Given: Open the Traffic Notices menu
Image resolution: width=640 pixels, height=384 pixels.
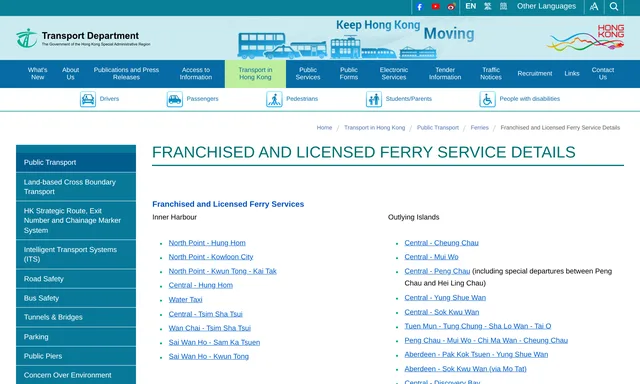Looking at the screenshot, I should tap(491, 74).
